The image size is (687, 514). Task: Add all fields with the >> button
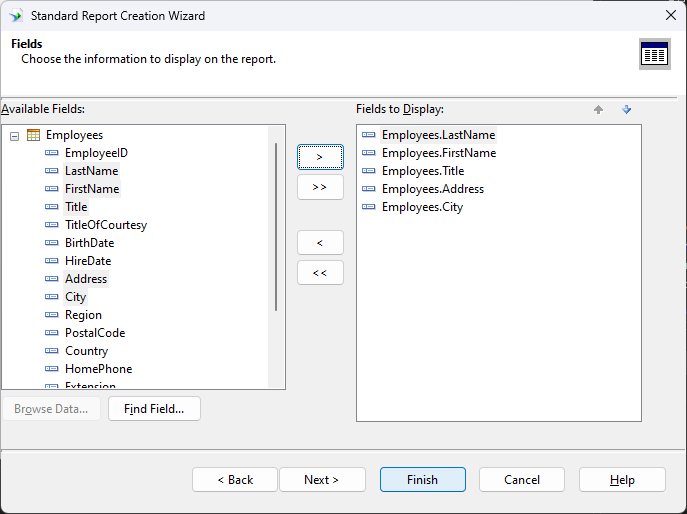[x=320, y=187]
